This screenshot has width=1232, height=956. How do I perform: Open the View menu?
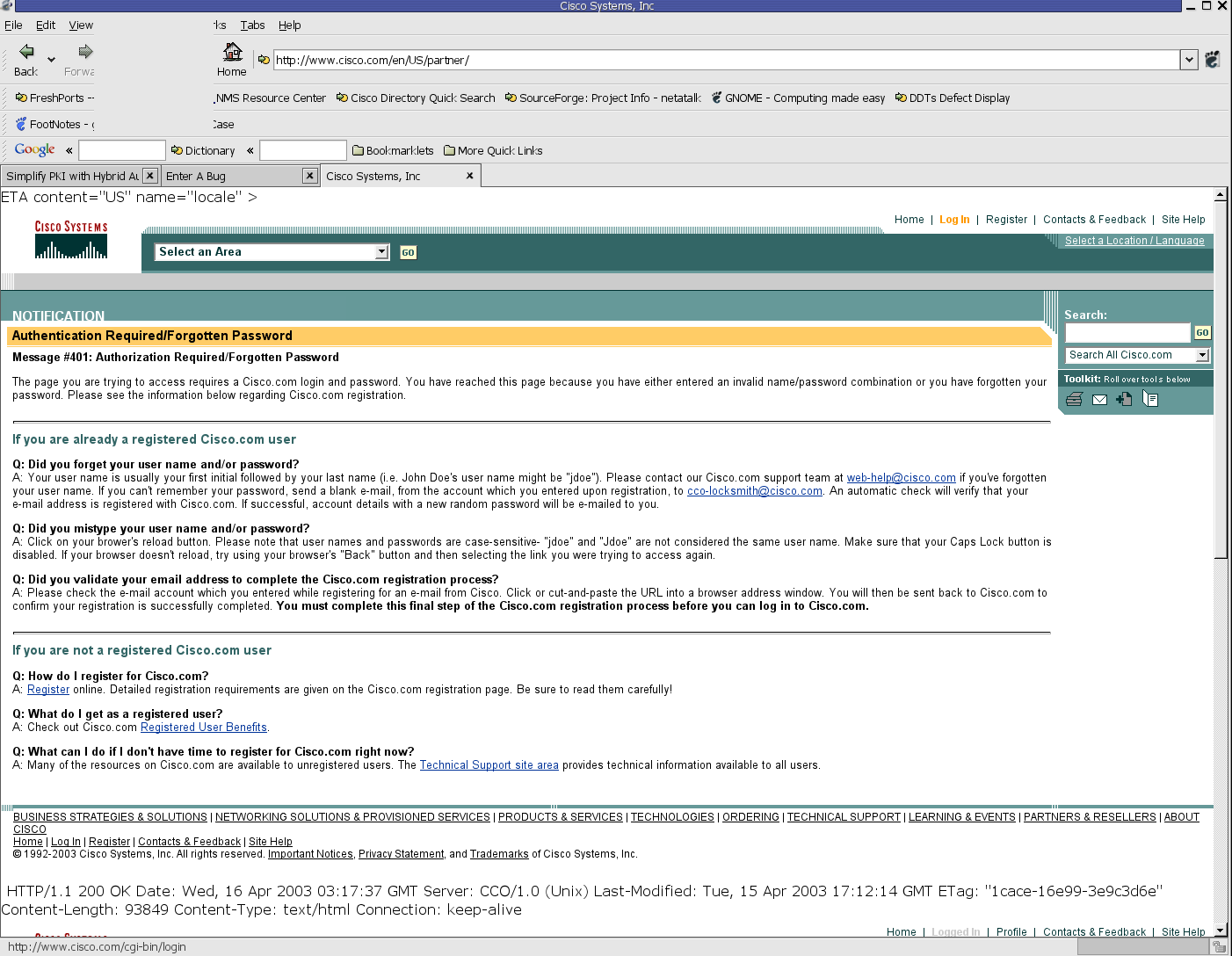[81, 25]
